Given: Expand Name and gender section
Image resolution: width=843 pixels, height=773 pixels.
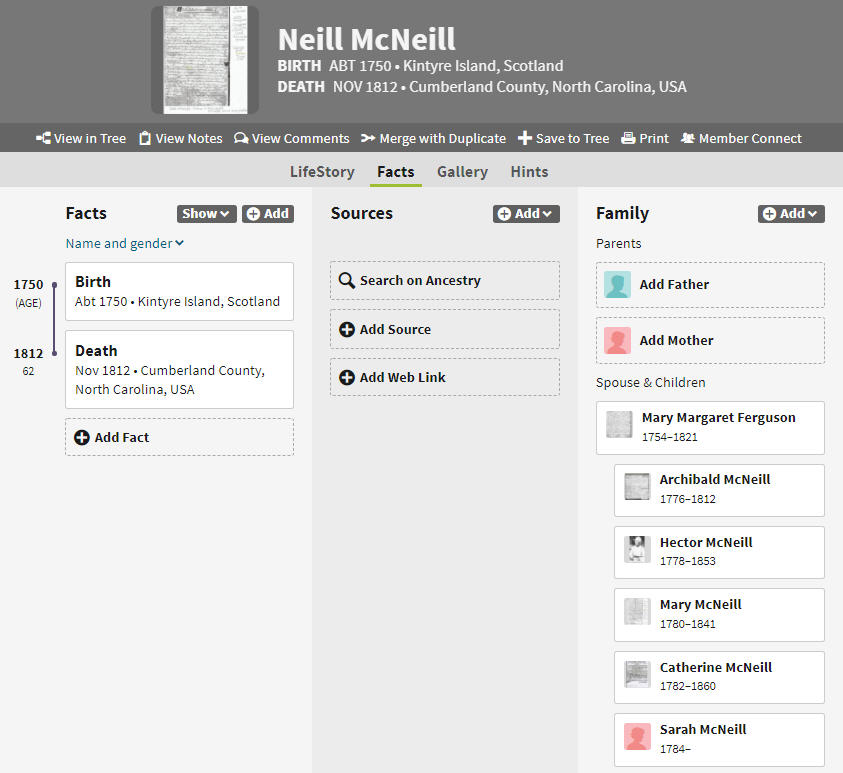Looking at the screenshot, I should [125, 243].
